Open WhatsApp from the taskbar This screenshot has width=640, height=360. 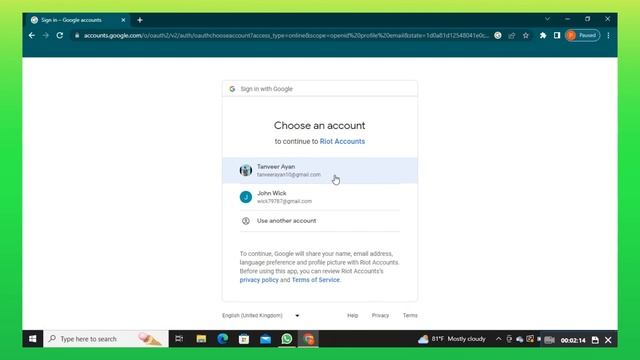click(x=287, y=339)
